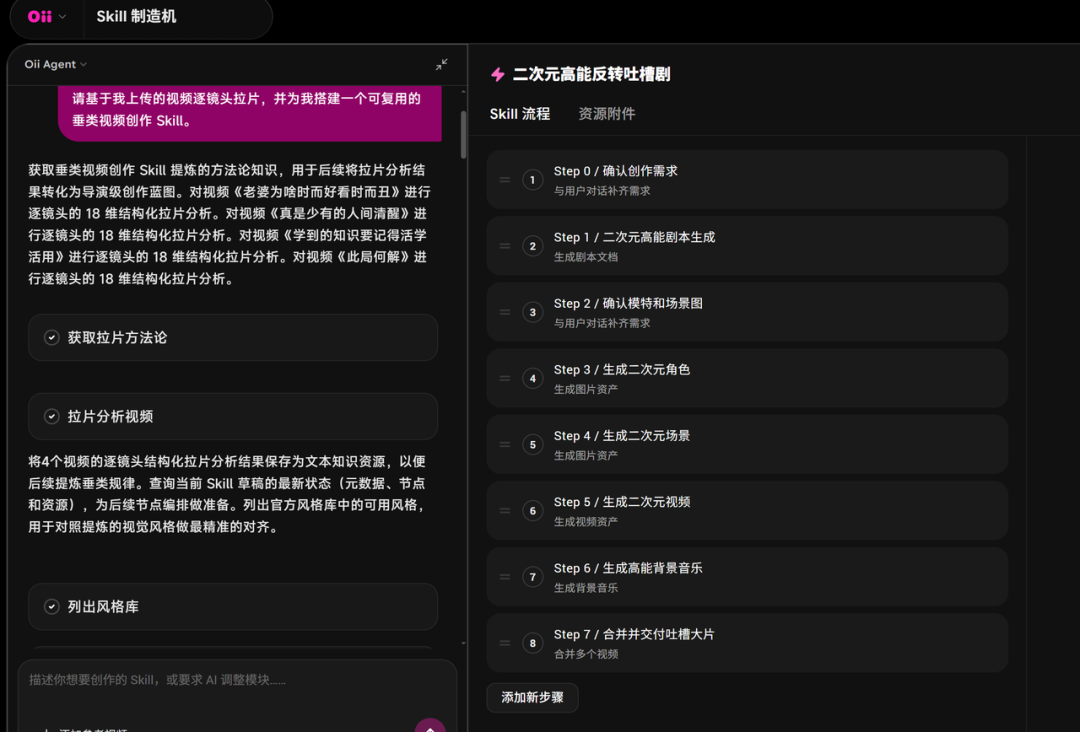Grab the drag handle for Step 6 生成高能背景音乐
Image resolution: width=1080 pixels, height=732 pixels.
point(505,576)
